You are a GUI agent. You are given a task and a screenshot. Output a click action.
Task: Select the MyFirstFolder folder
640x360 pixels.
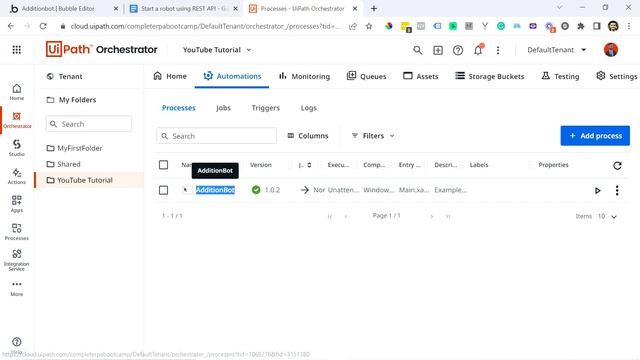point(74,148)
